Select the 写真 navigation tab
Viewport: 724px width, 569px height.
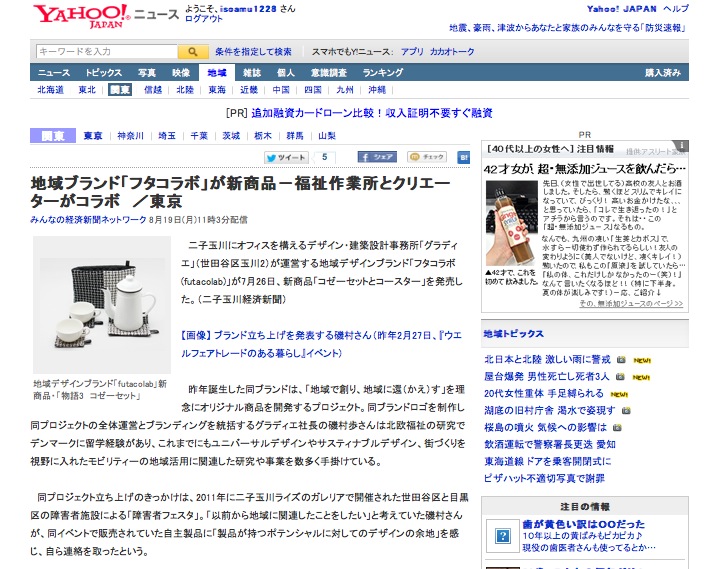click(147, 73)
